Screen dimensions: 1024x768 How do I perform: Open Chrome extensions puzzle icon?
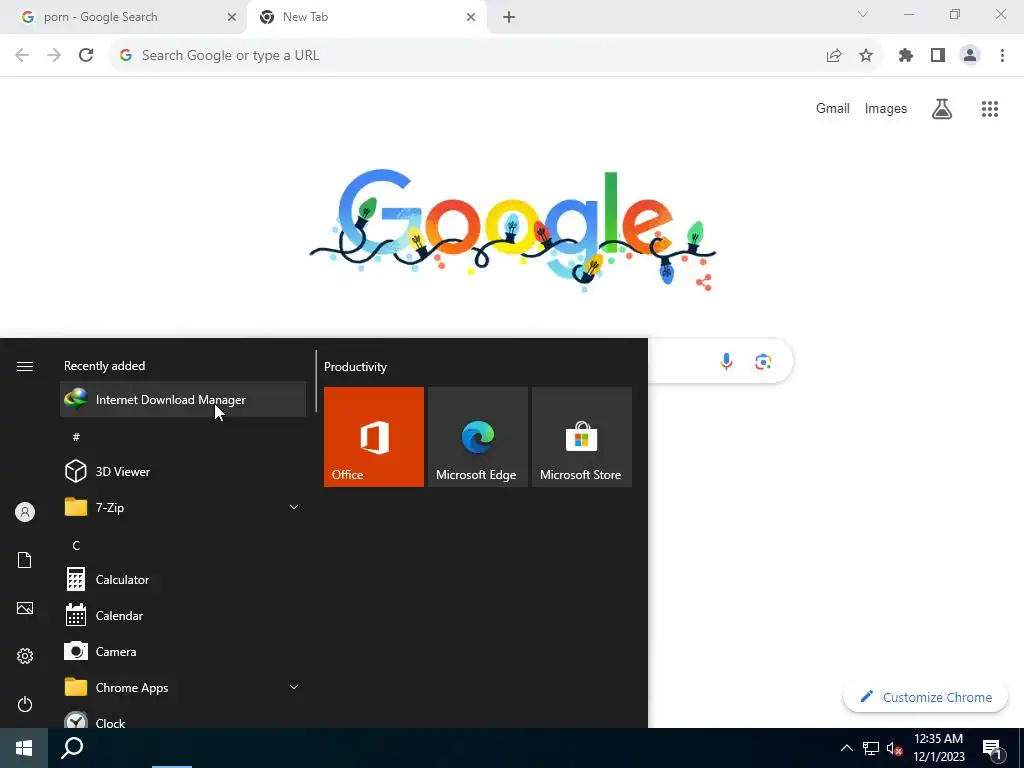906,56
